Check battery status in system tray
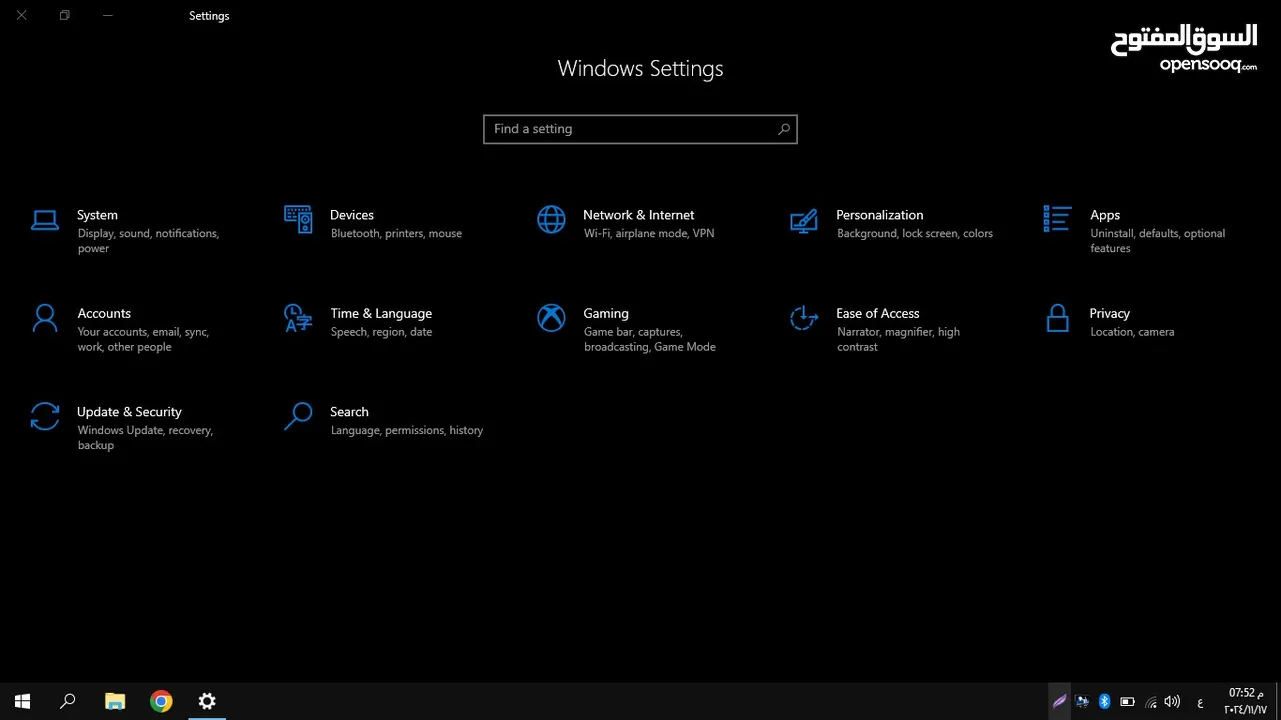 (1127, 702)
